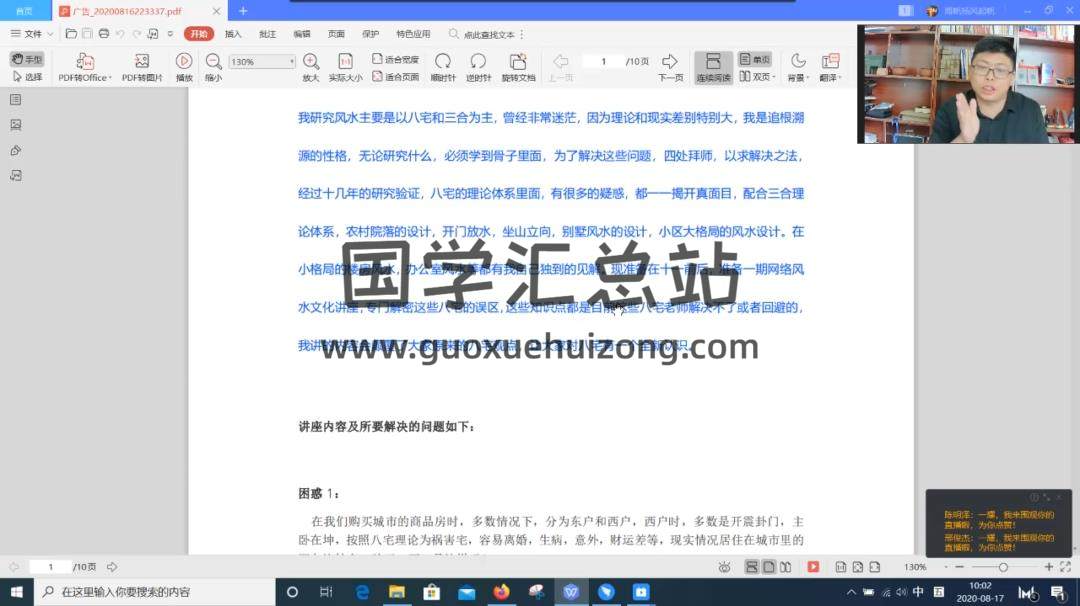The width and height of the screenshot is (1080, 606).
Task: Switch to the 插入 ribbon tab
Action: coord(233,34)
